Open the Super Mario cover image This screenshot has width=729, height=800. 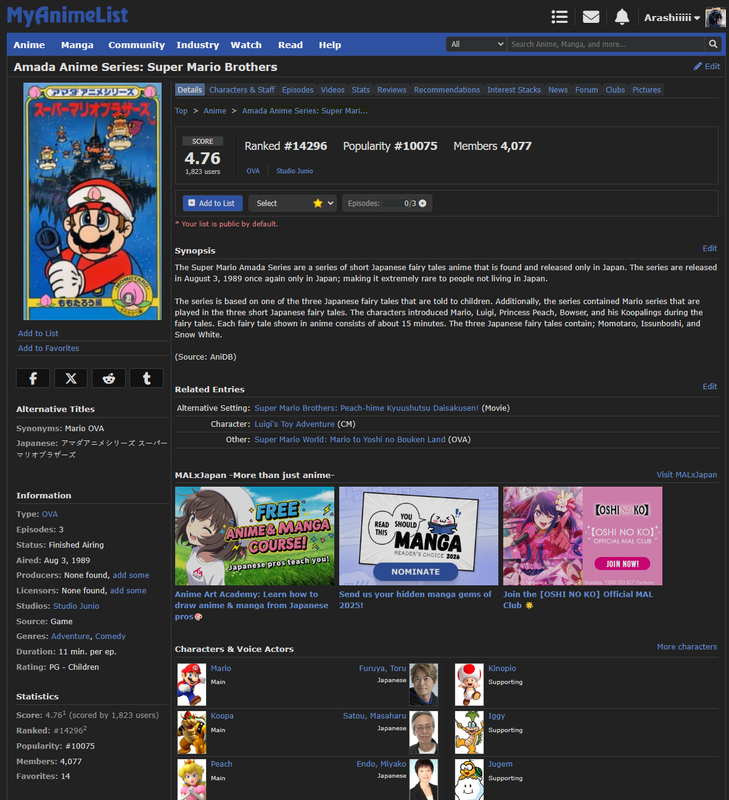pos(92,202)
